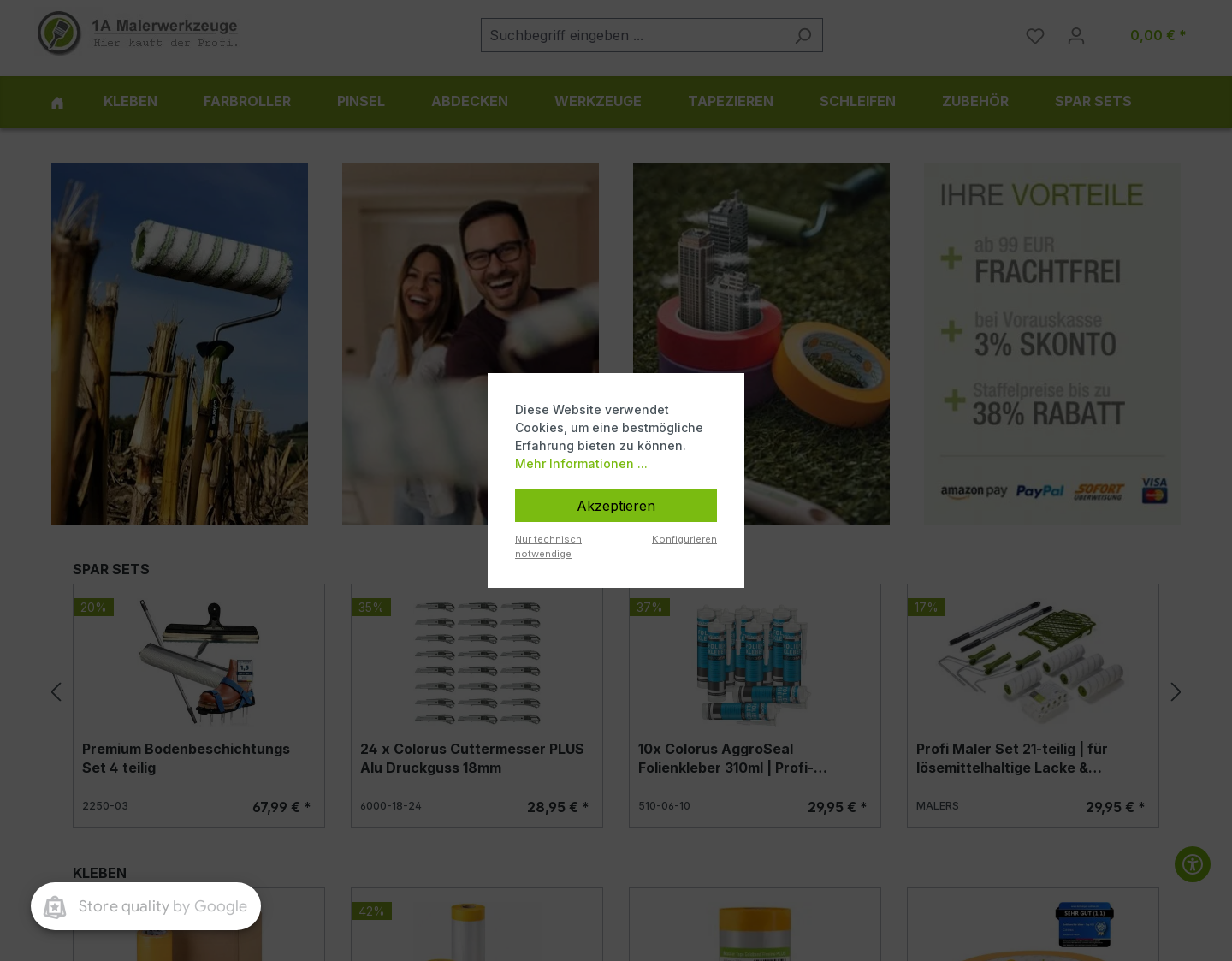Open the SCHLEIFEN menu
Viewport: 1232px width, 961px height.
[857, 102]
